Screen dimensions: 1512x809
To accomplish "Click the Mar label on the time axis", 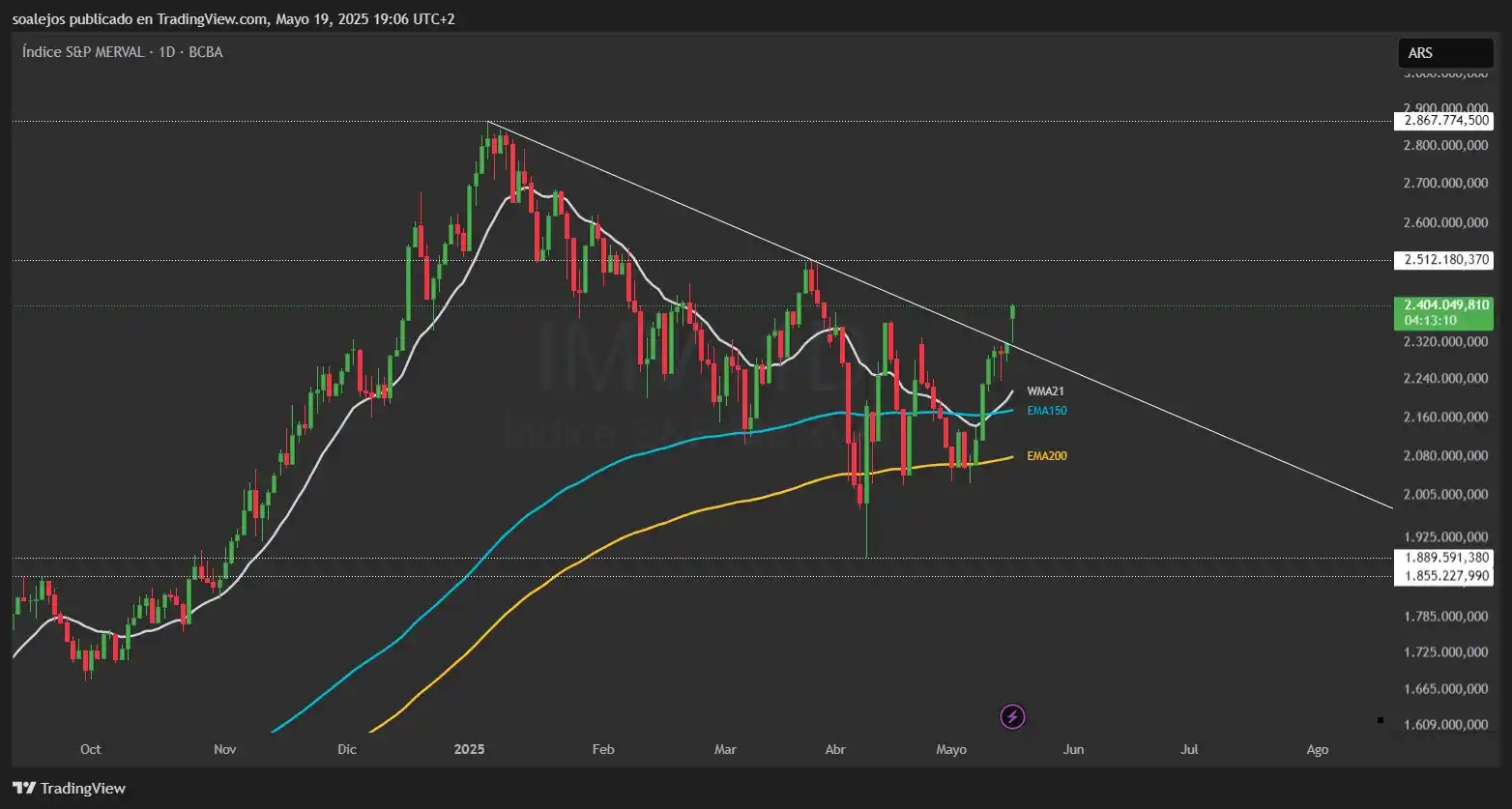I will (725, 749).
